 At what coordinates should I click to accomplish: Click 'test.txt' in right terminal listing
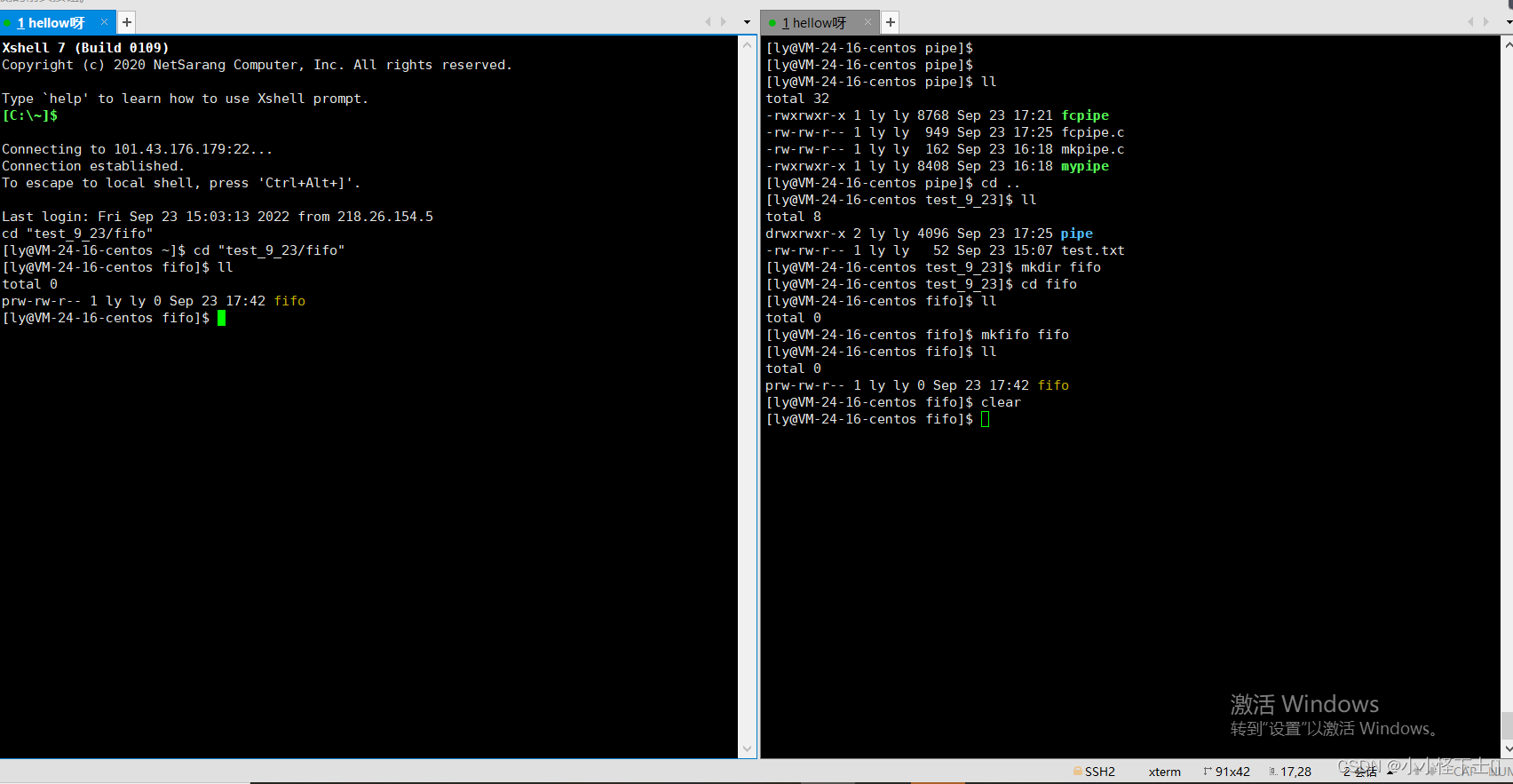click(1093, 250)
